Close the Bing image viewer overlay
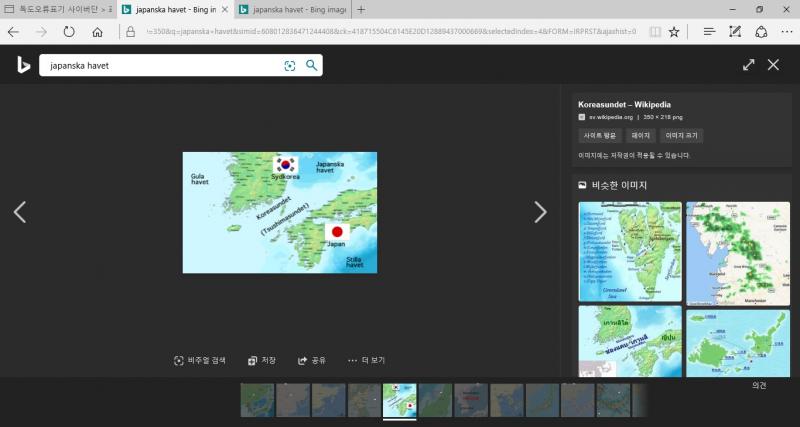This screenshot has width=800, height=427. [x=773, y=65]
